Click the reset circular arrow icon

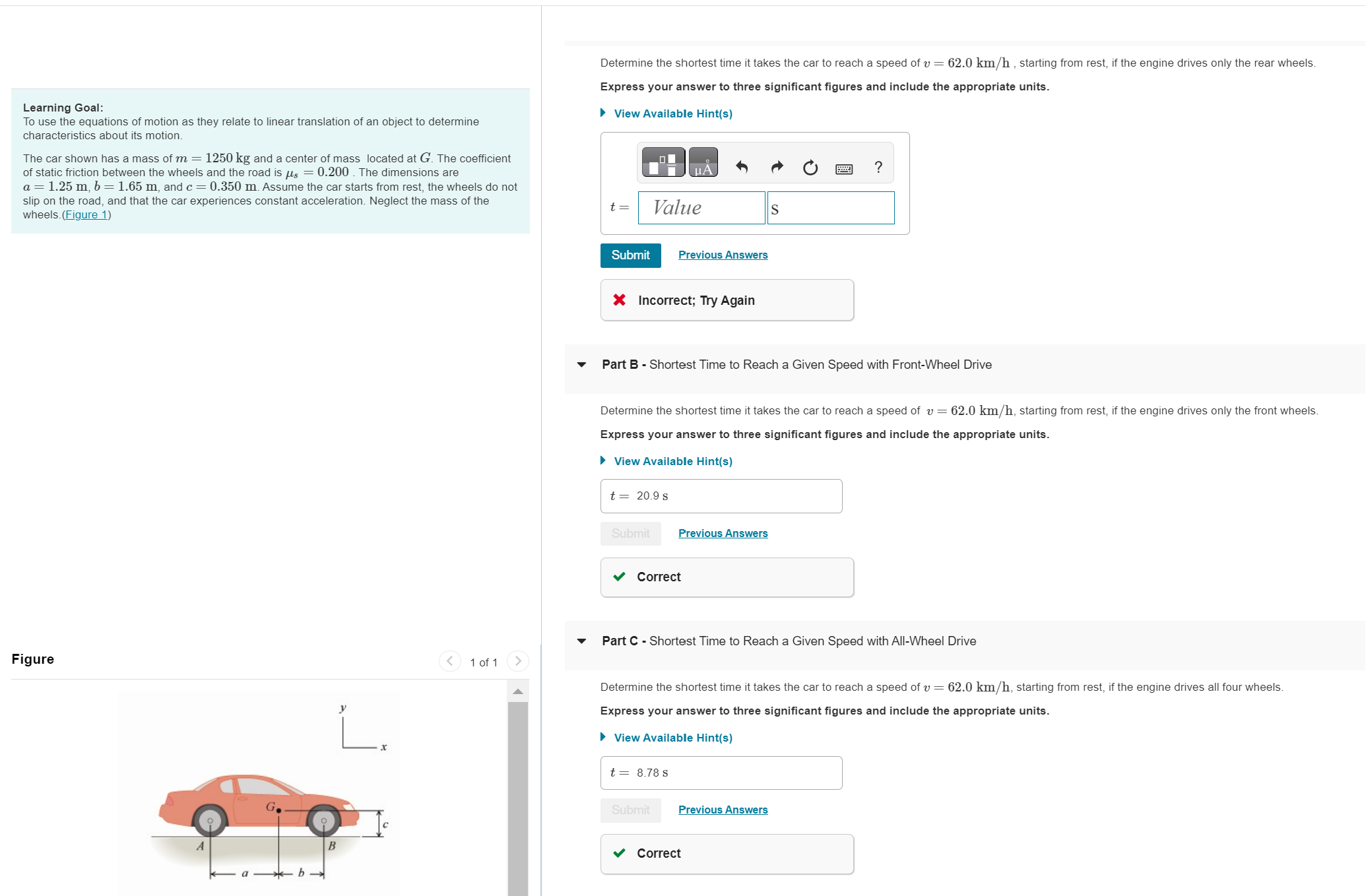810,168
